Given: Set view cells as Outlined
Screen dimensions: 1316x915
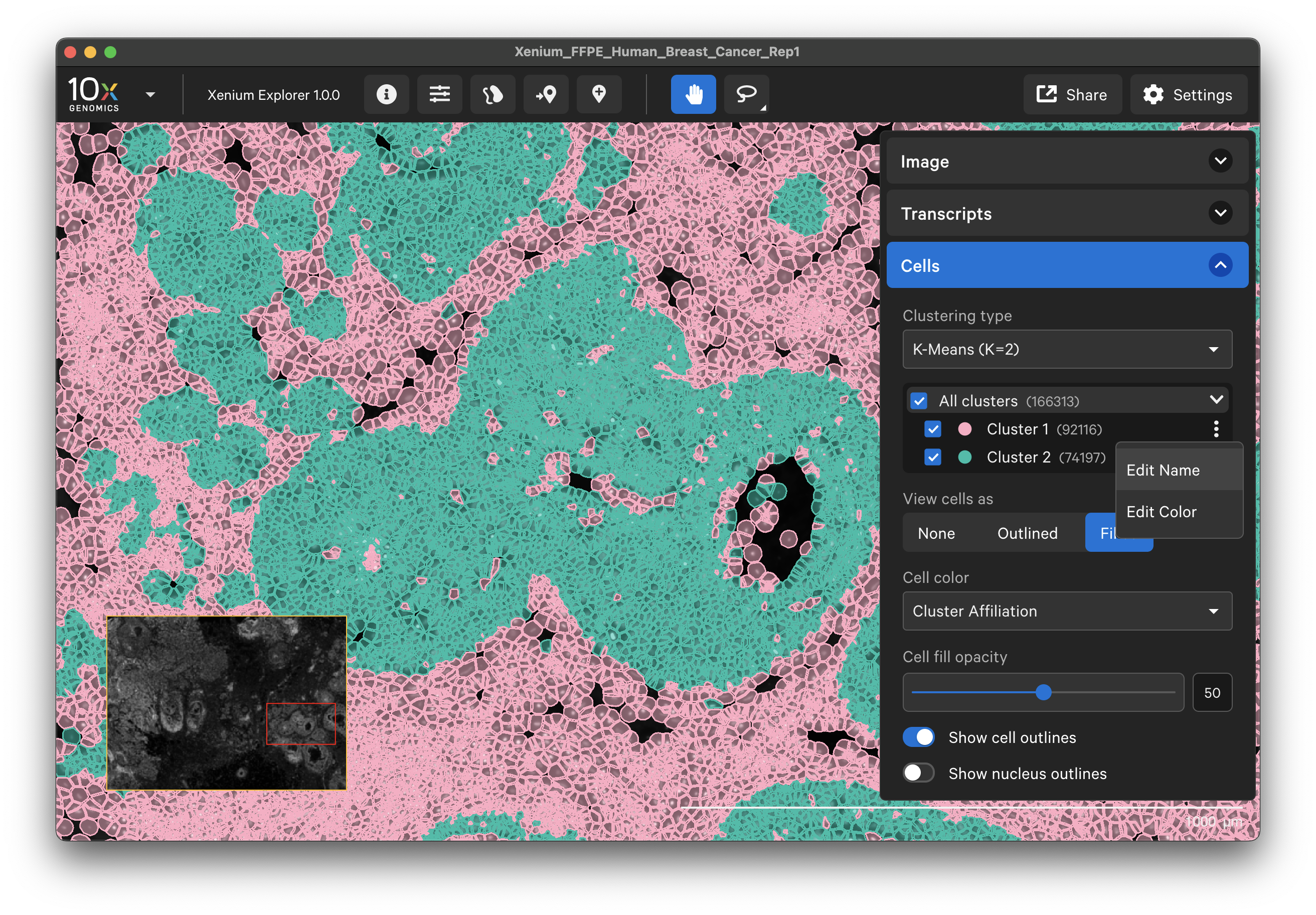Looking at the screenshot, I should pos(1027,533).
